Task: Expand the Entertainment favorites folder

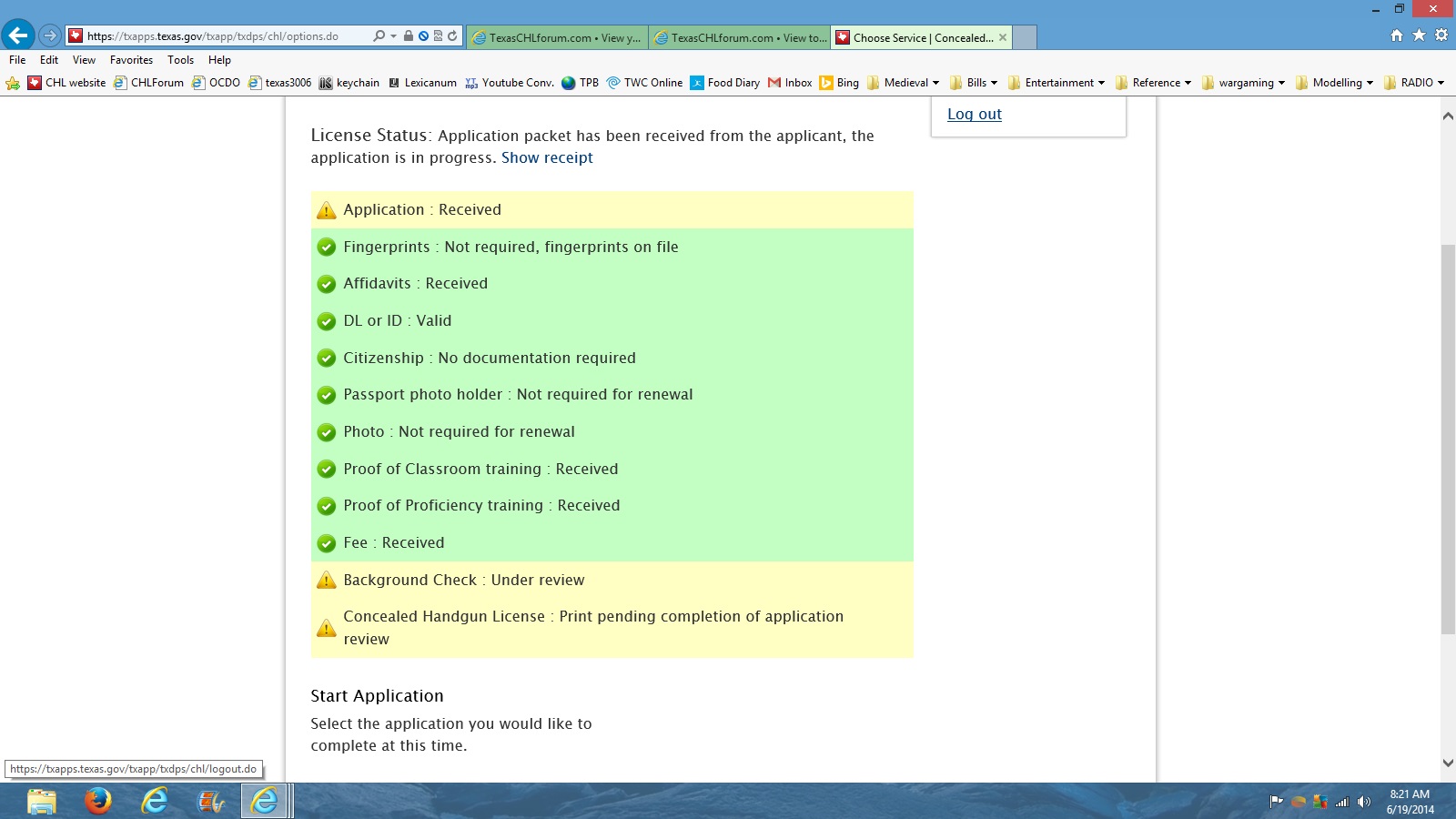Action: (x=1056, y=83)
